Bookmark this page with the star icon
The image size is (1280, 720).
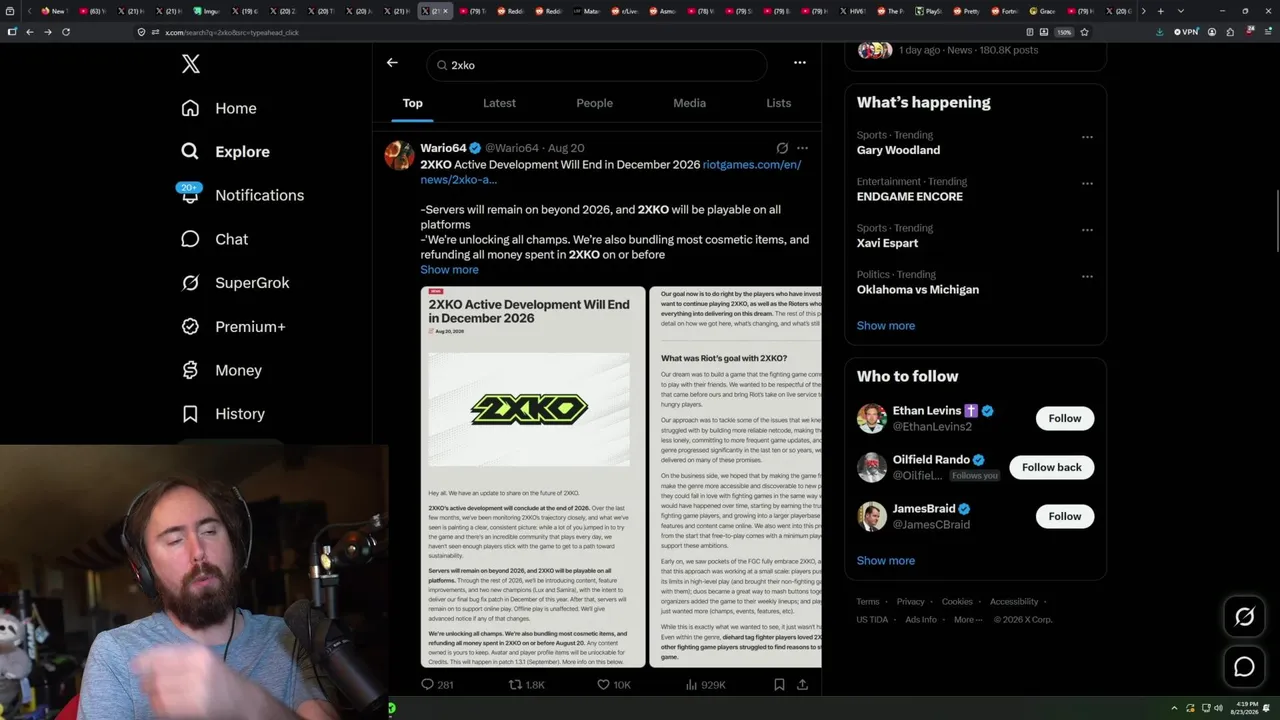(x=1084, y=32)
